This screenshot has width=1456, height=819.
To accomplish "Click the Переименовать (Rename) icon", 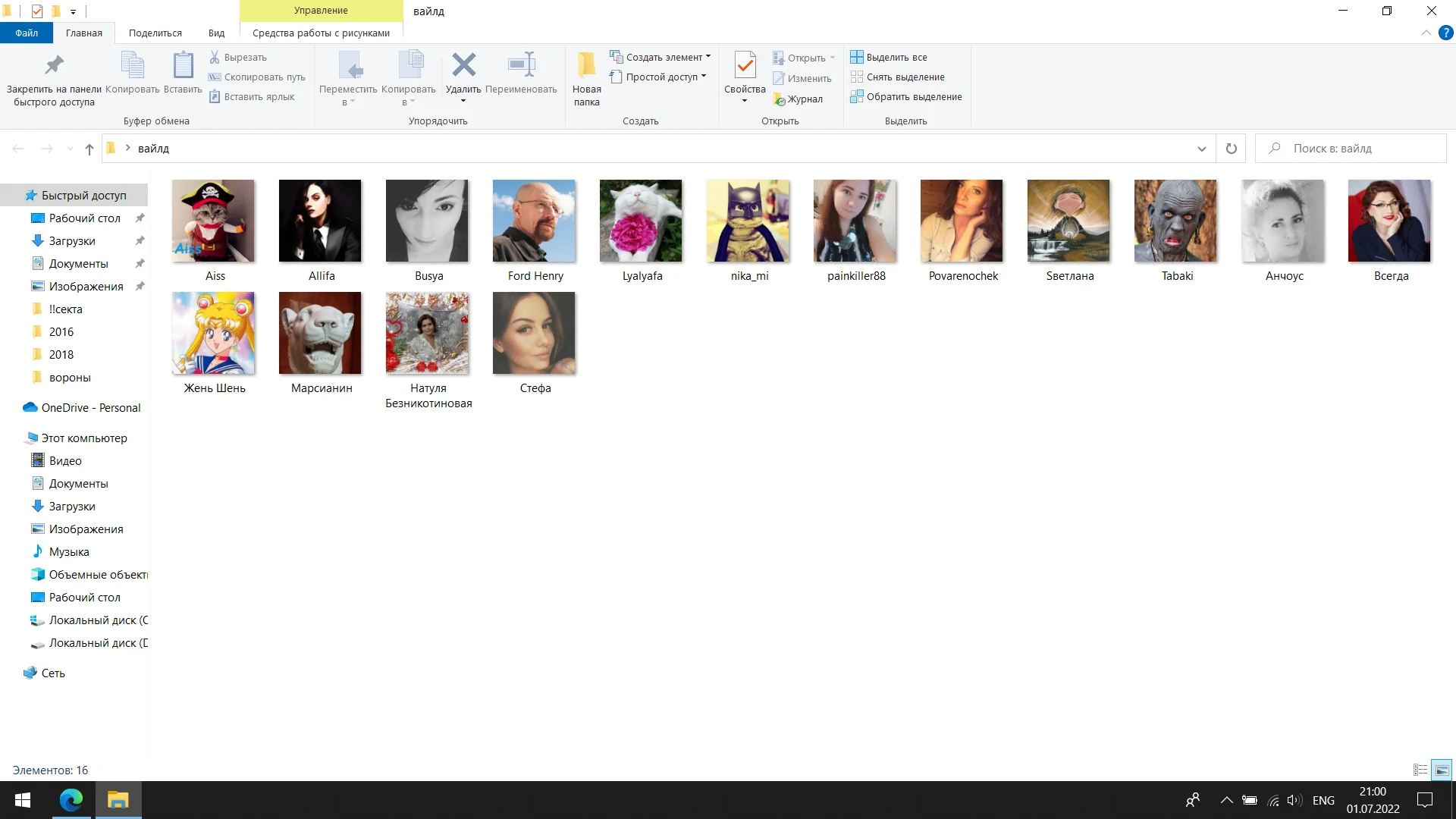I will (x=521, y=64).
